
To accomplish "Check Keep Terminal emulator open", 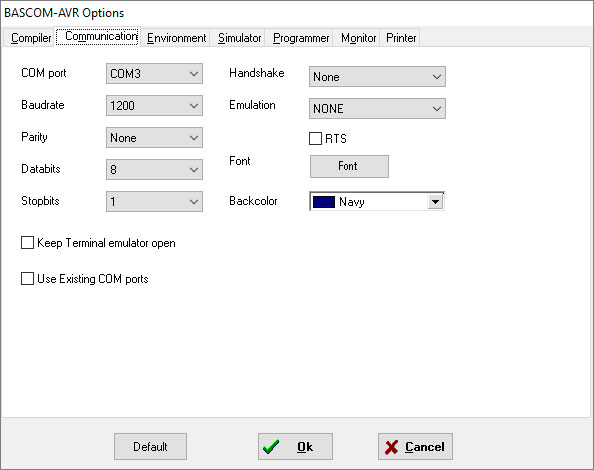I will pos(27,243).
